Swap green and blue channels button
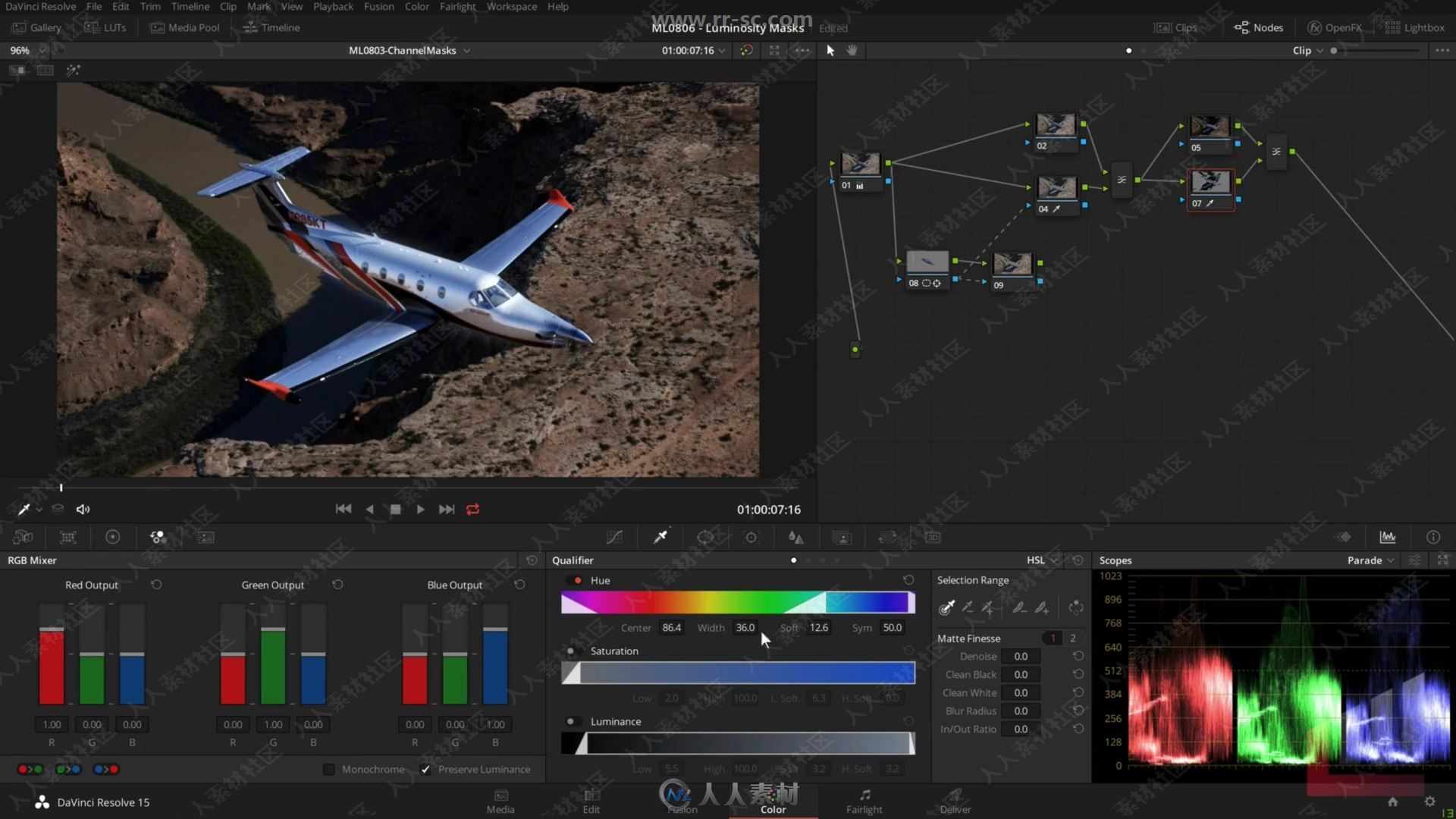 68,769
